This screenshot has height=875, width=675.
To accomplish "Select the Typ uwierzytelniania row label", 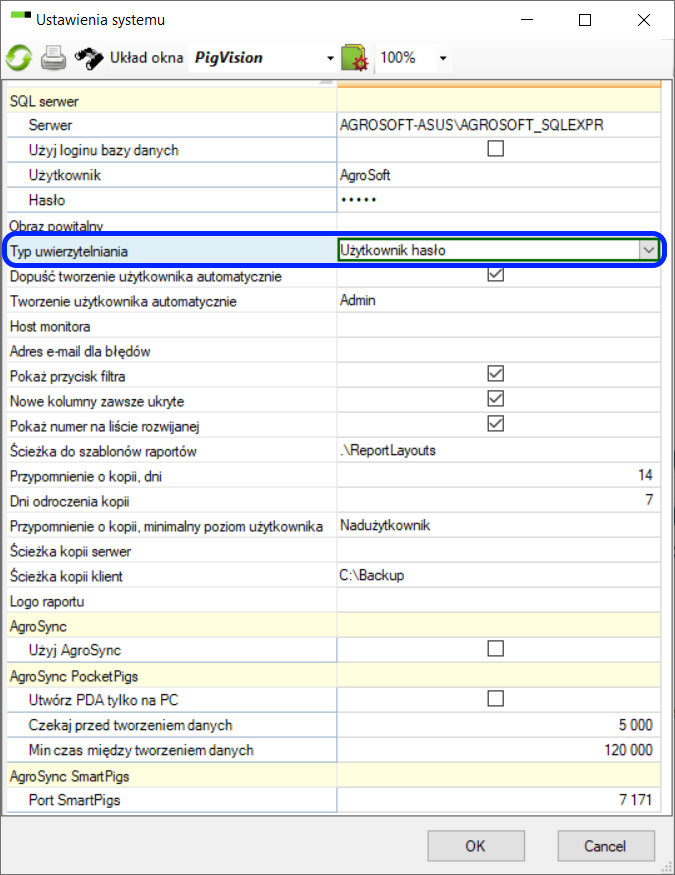I will [69, 251].
